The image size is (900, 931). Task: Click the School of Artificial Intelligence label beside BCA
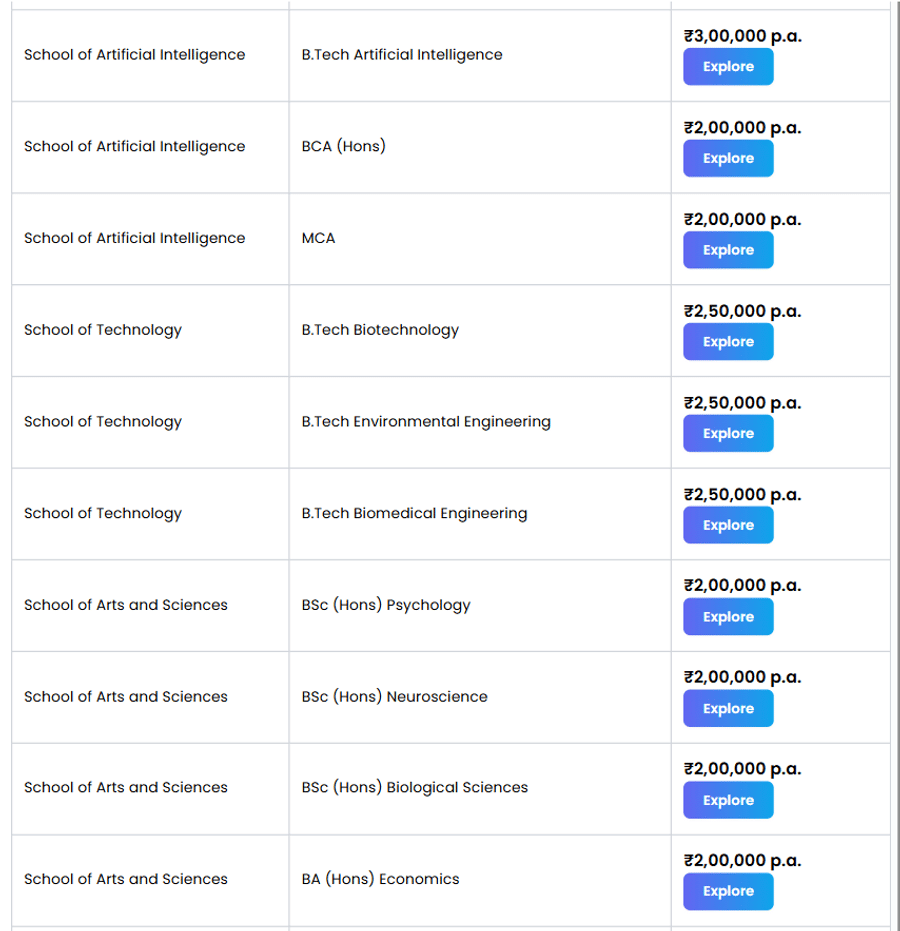pos(134,146)
